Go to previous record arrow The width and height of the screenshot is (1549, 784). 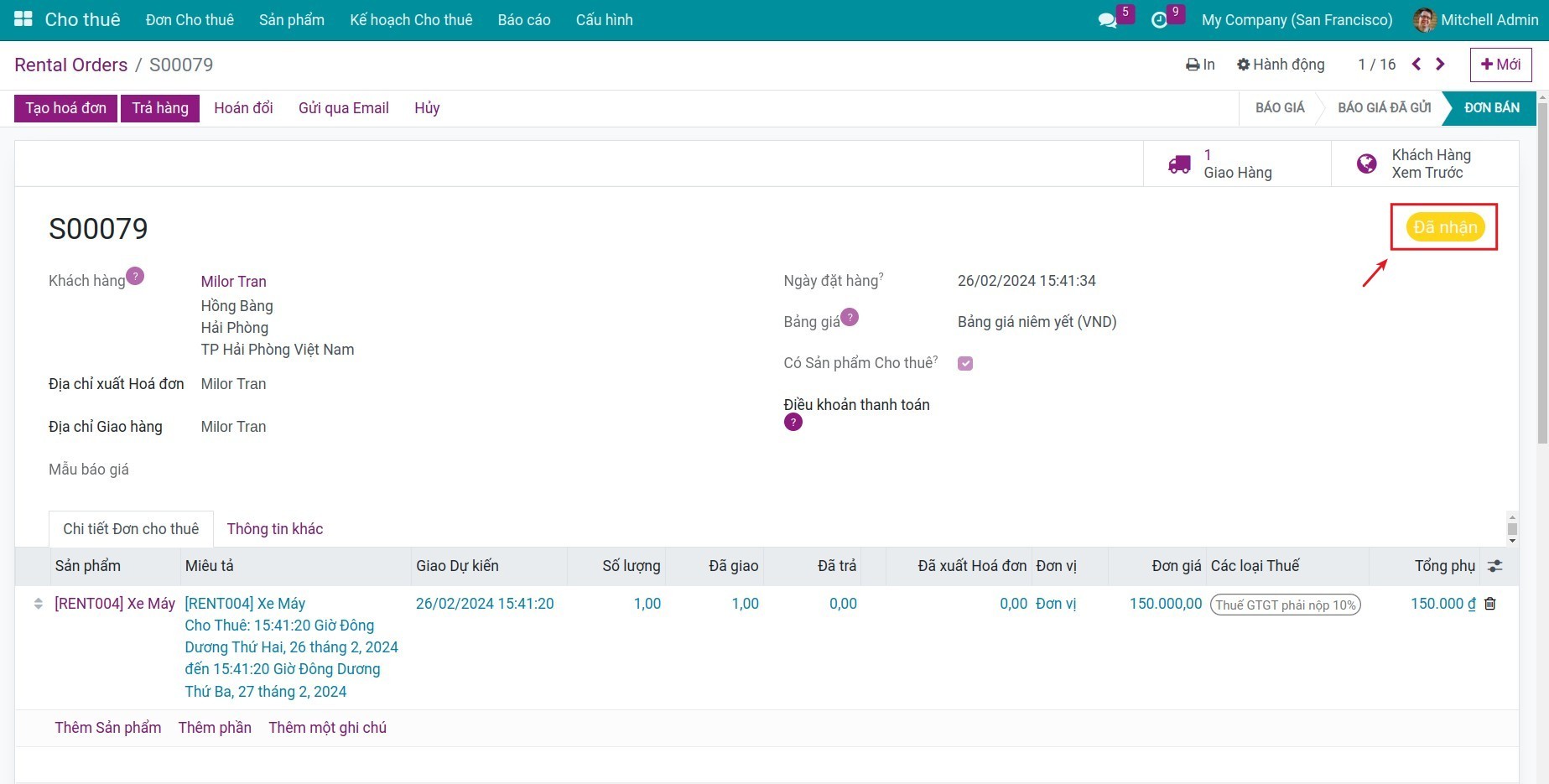pos(1416,65)
